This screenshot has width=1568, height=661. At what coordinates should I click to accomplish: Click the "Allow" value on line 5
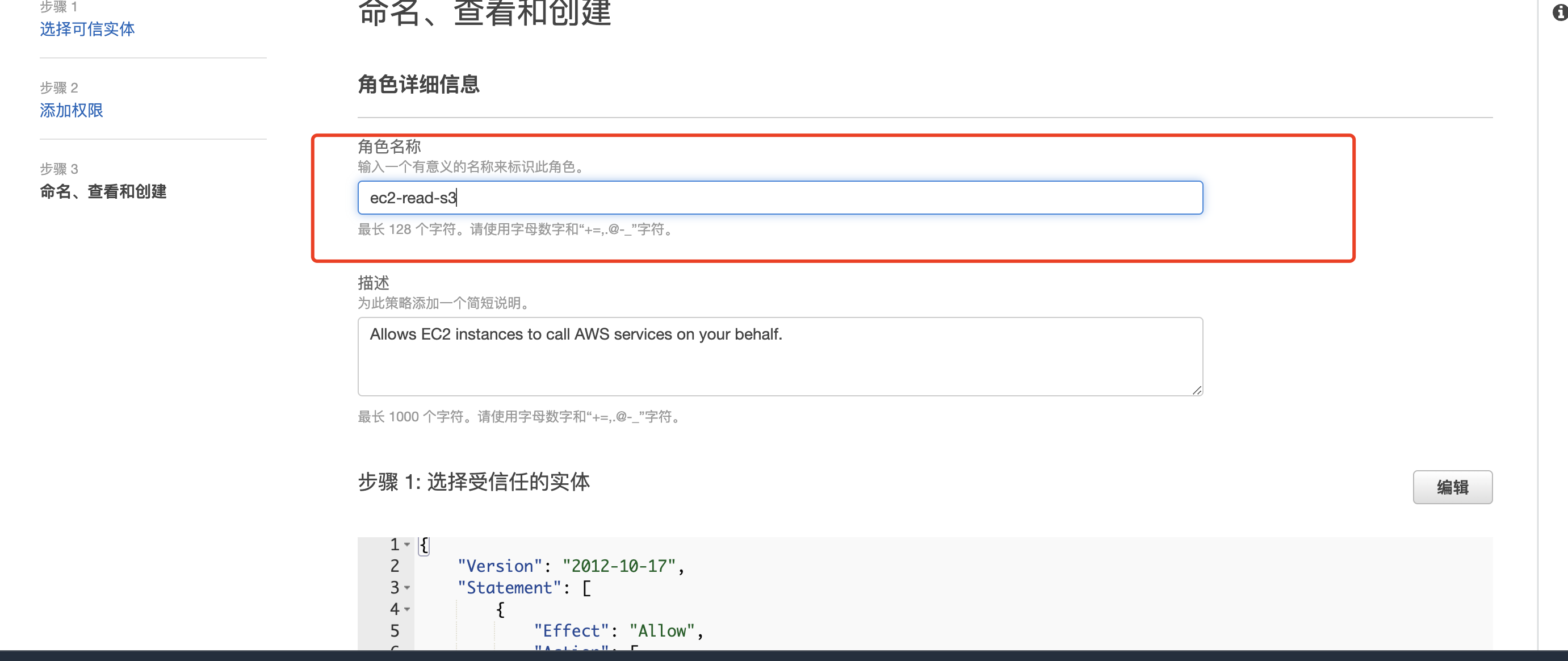[661, 630]
